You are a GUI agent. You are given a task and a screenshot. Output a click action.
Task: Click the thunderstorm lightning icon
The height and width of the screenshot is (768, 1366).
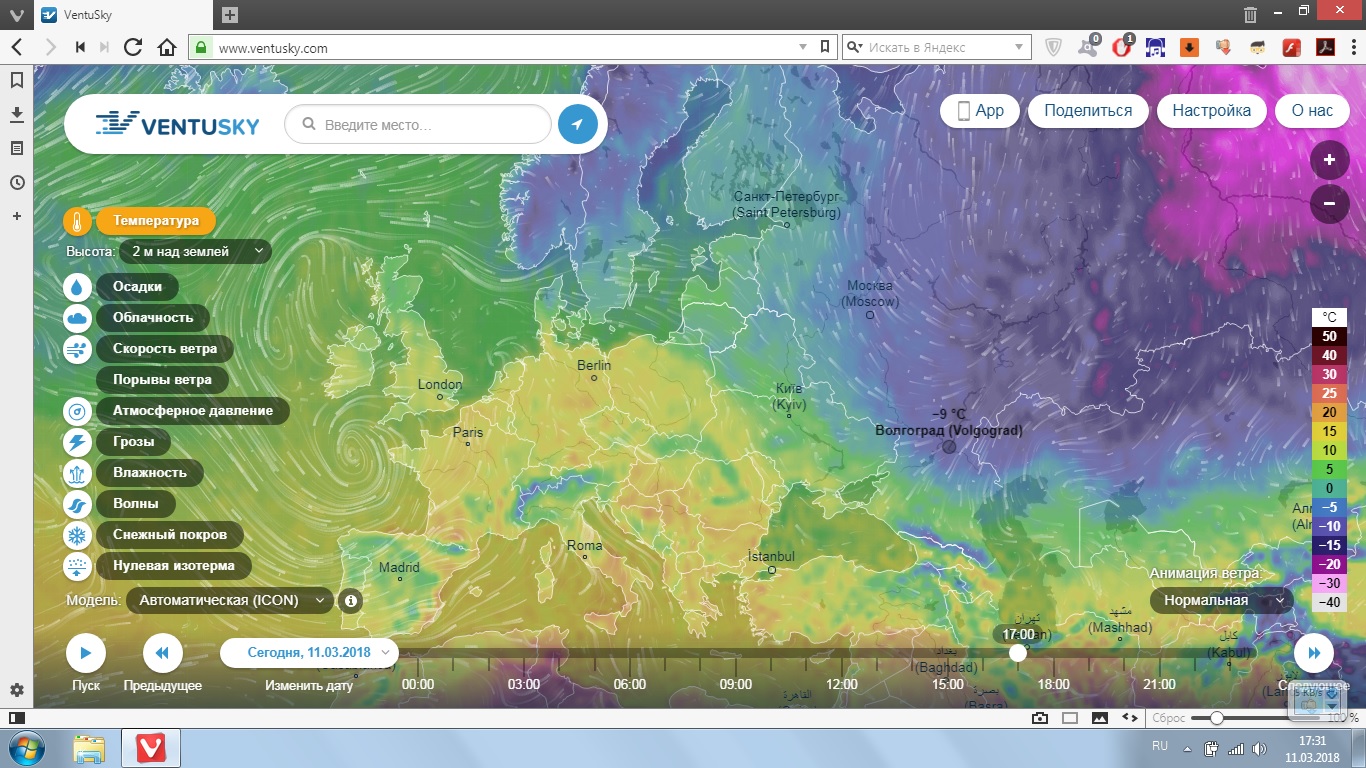click(77, 442)
